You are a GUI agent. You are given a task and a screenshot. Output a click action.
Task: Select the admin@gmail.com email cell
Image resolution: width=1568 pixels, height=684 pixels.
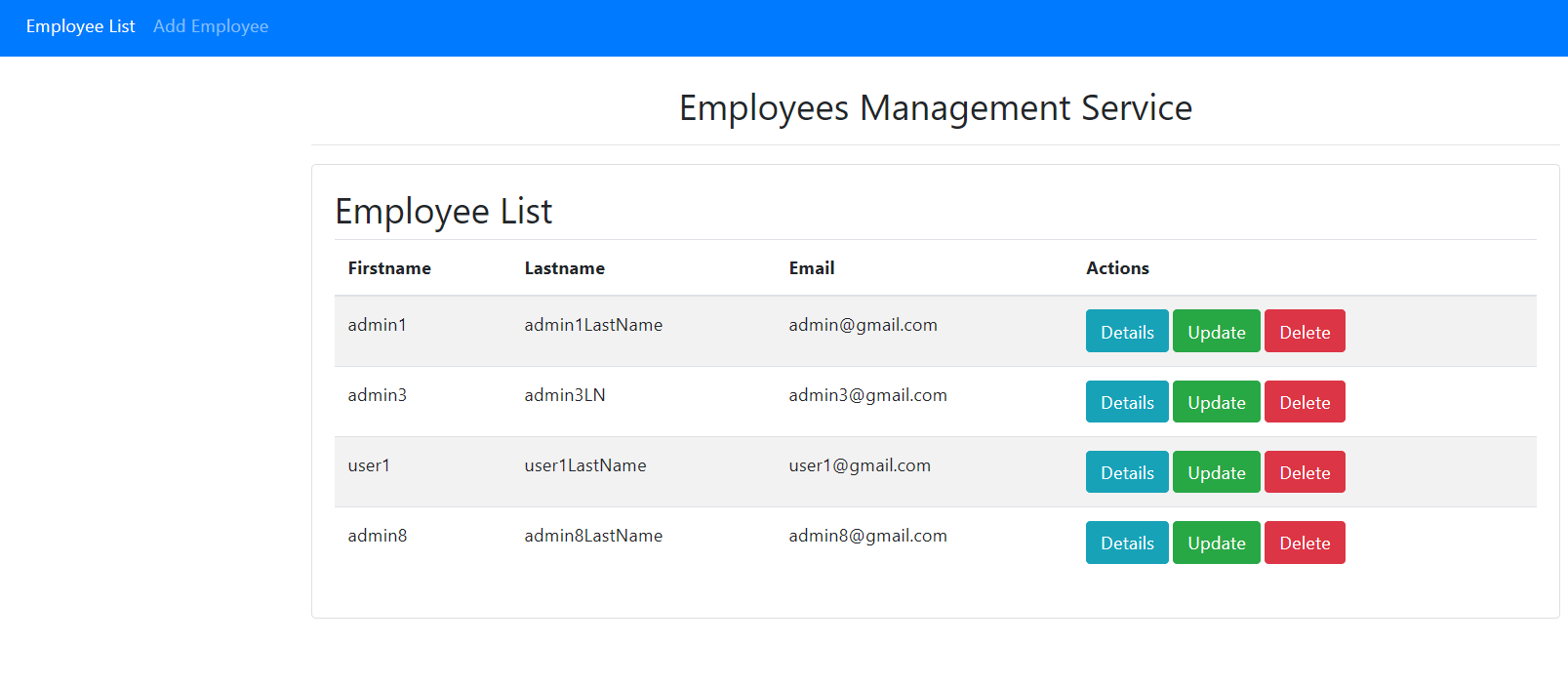(863, 325)
